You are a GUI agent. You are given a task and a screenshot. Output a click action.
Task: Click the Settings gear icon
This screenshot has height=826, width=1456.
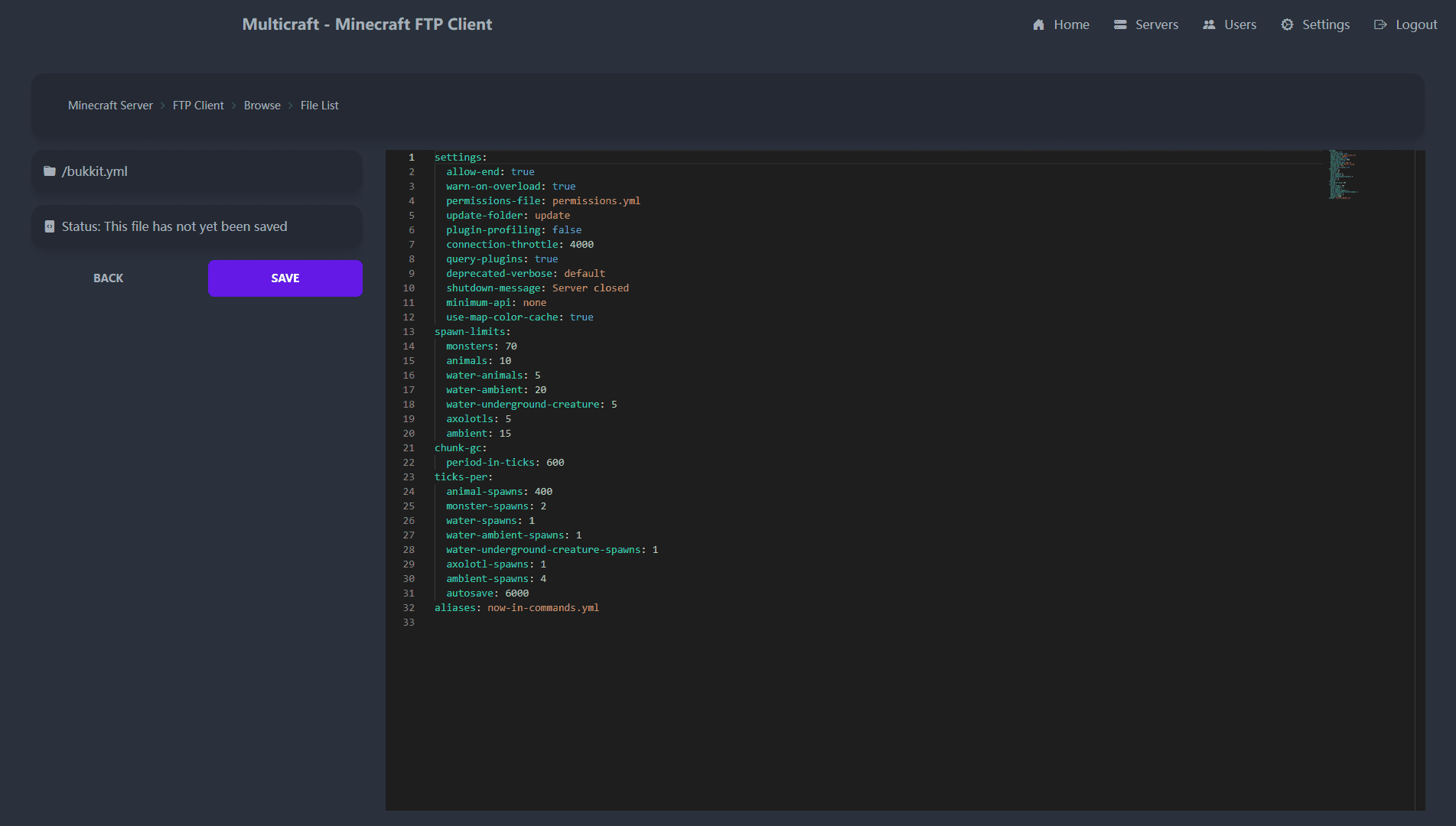coord(1287,24)
